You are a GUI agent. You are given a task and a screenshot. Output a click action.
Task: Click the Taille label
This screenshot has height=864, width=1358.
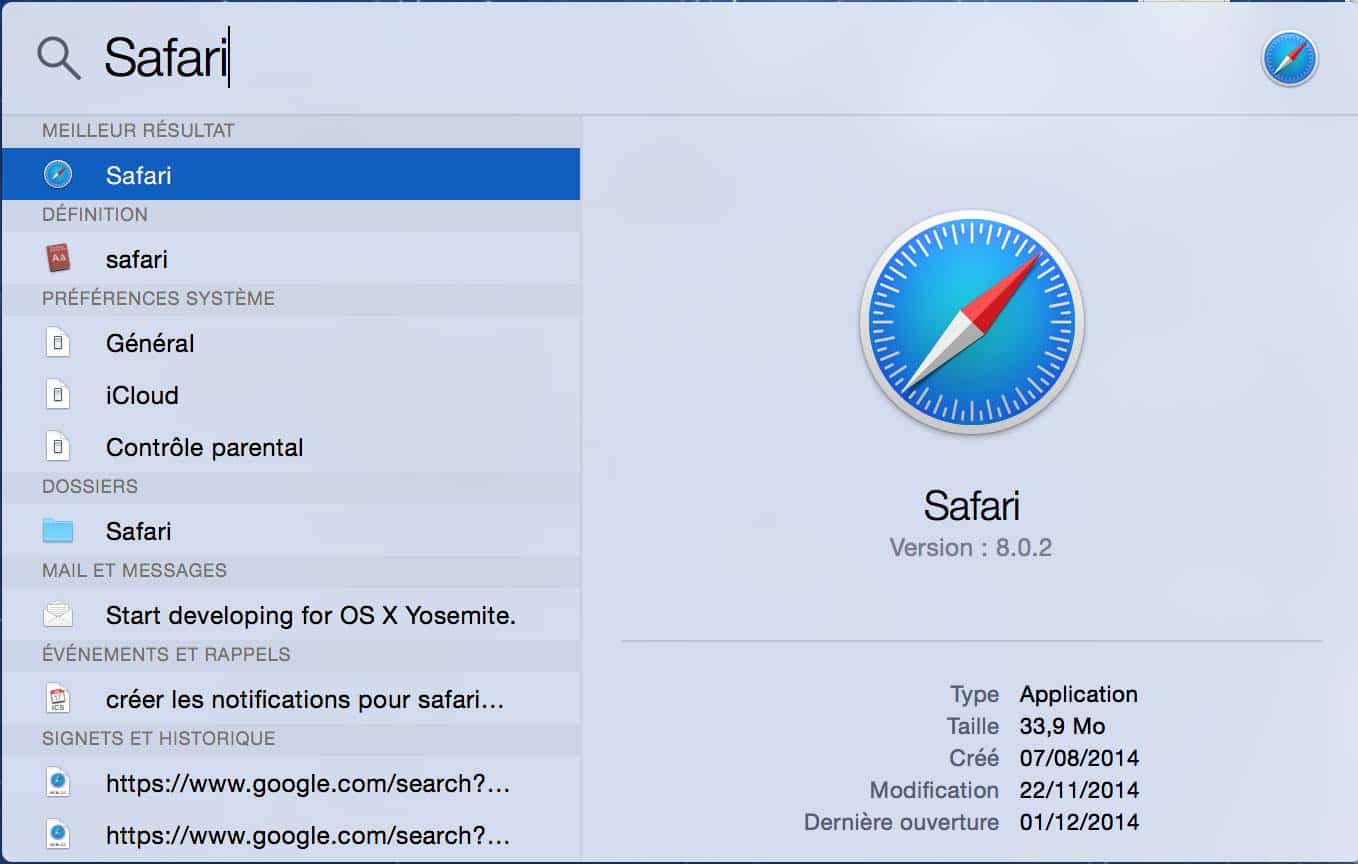tap(973, 727)
